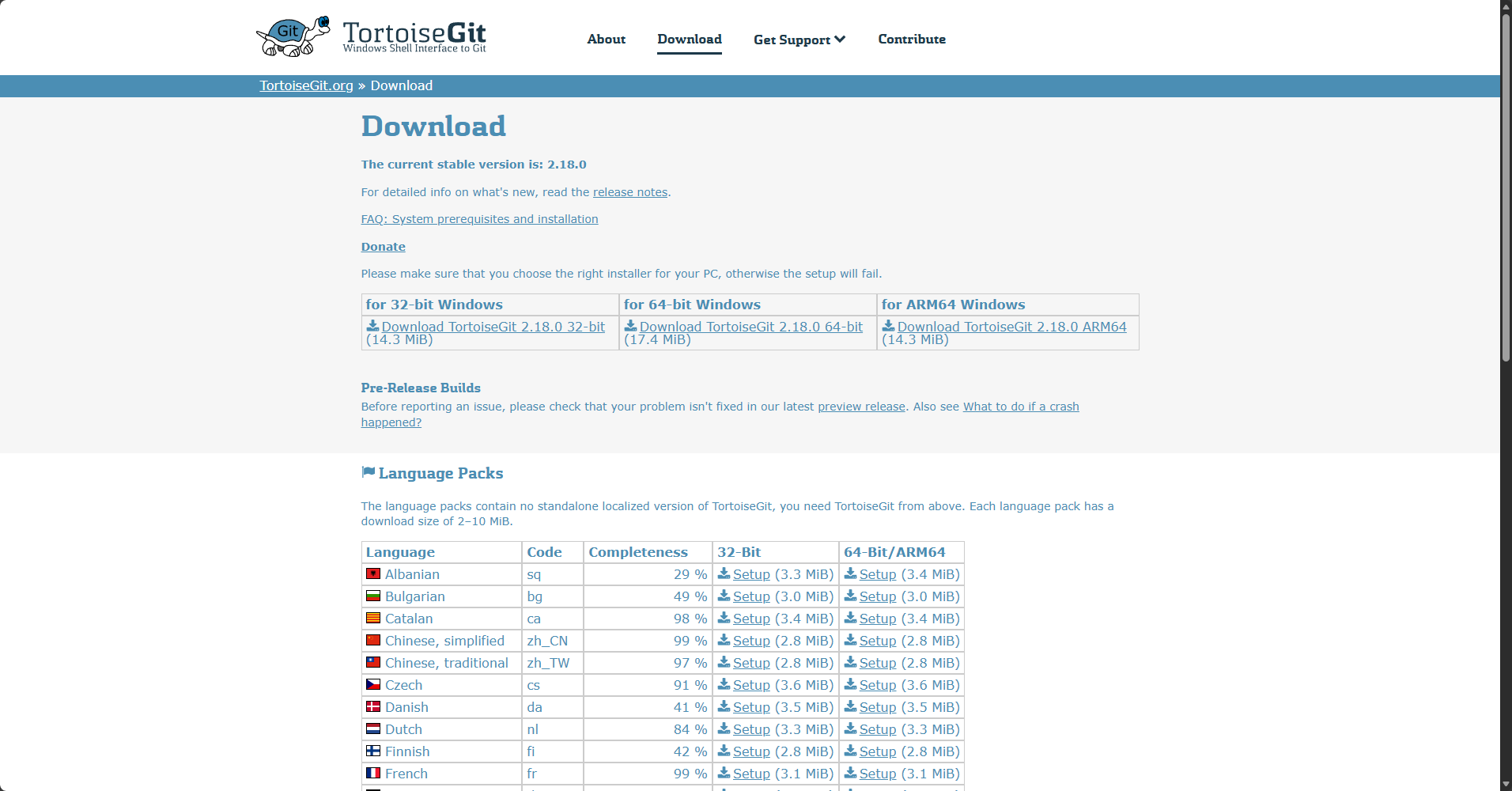
Task: Click the 98 % completeness value
Action: pos(690,619)
